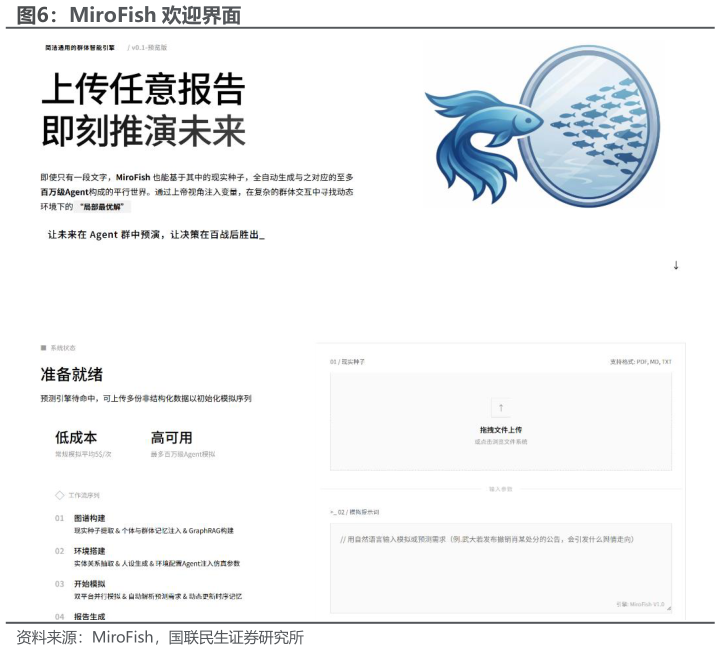This screenshot has width=720, height=650.
Task: Click the down arrow scroll indicator
Action: tap(675, 265)
